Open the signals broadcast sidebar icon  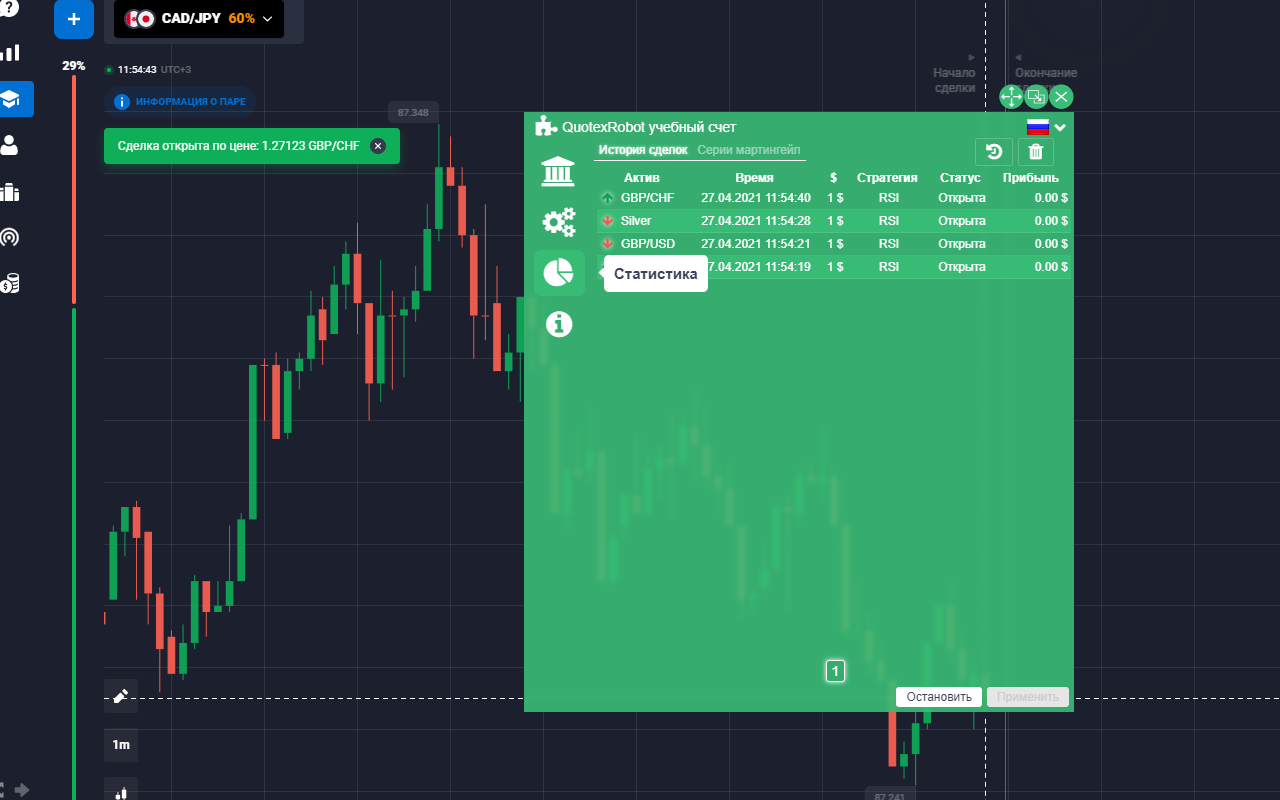point(10,238)
